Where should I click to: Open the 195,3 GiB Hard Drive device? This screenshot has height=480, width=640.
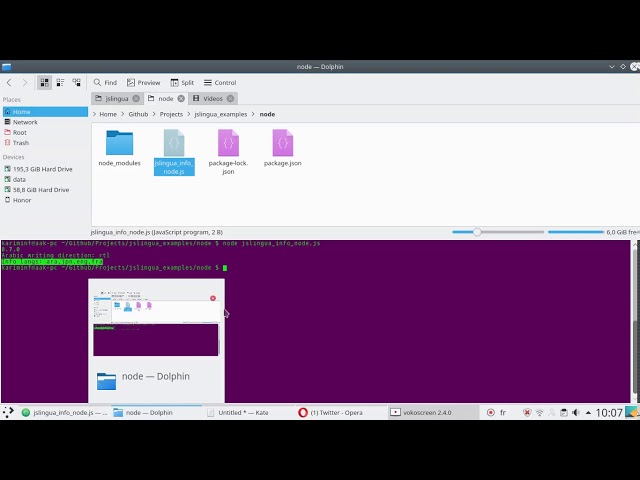[45, 169]
